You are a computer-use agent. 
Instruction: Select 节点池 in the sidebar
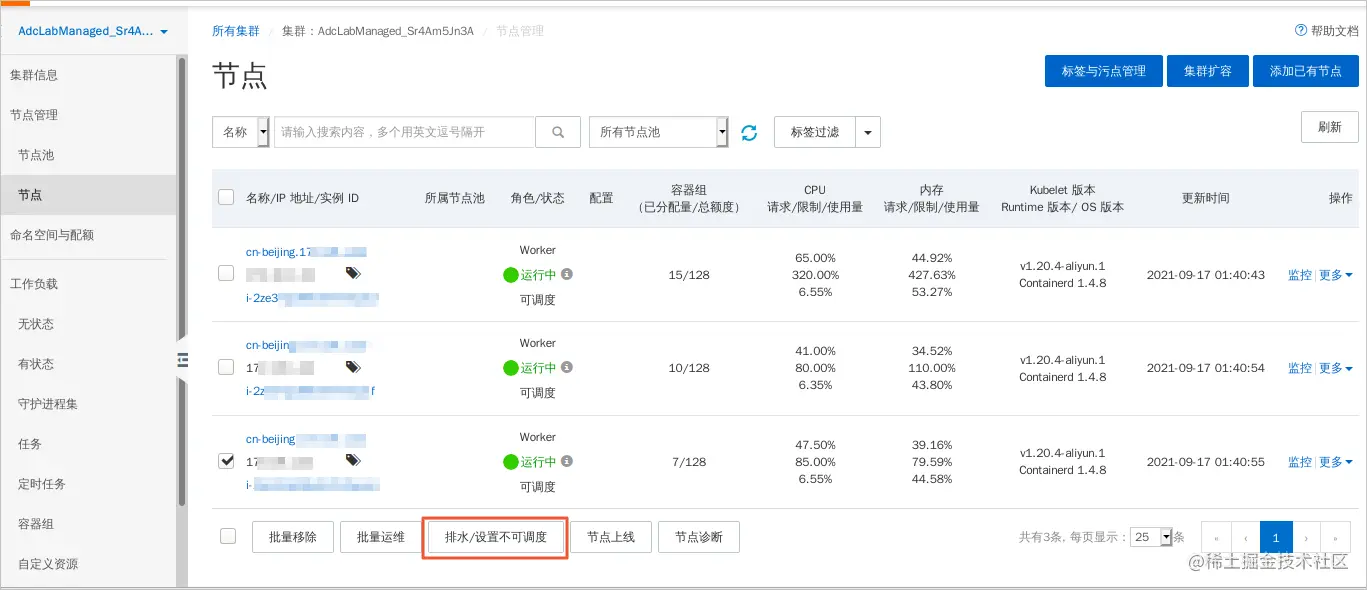click(36, 155)
